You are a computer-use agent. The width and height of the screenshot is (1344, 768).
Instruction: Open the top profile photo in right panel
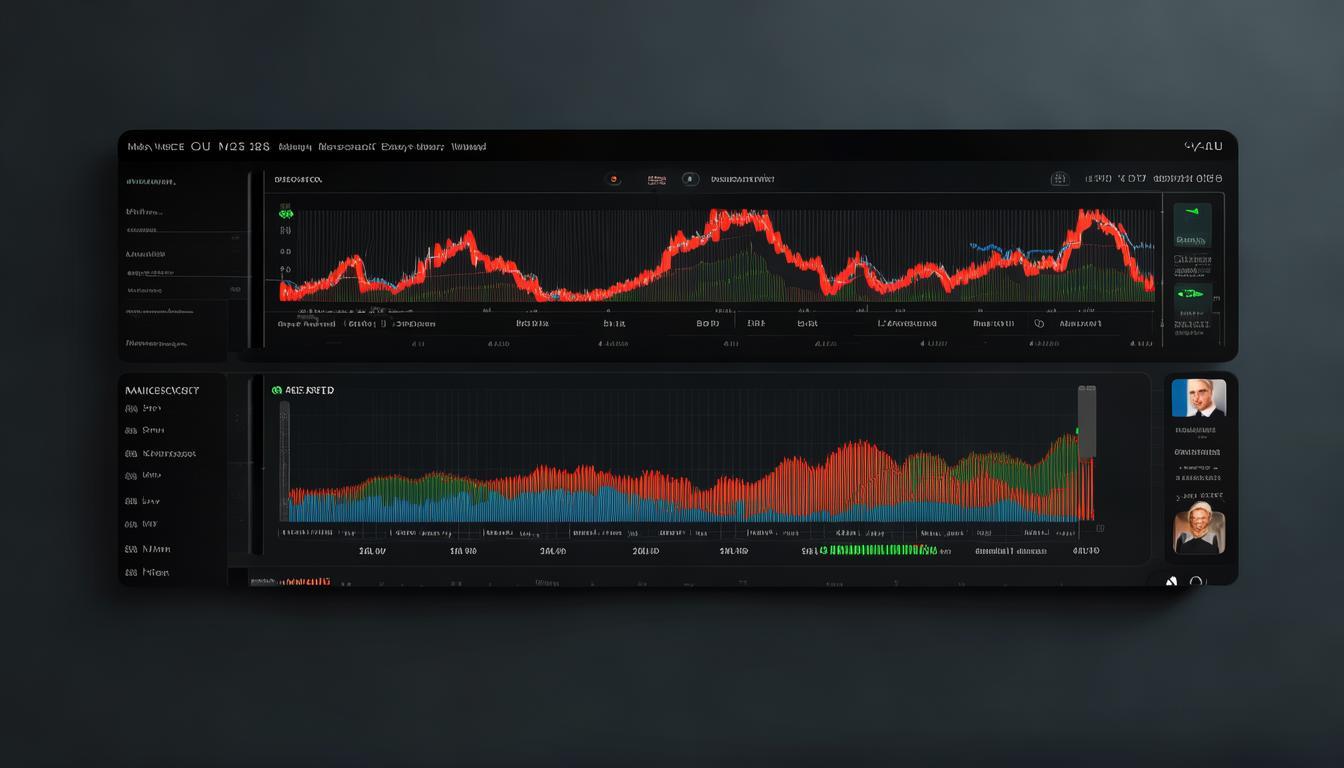[1198, 398]
